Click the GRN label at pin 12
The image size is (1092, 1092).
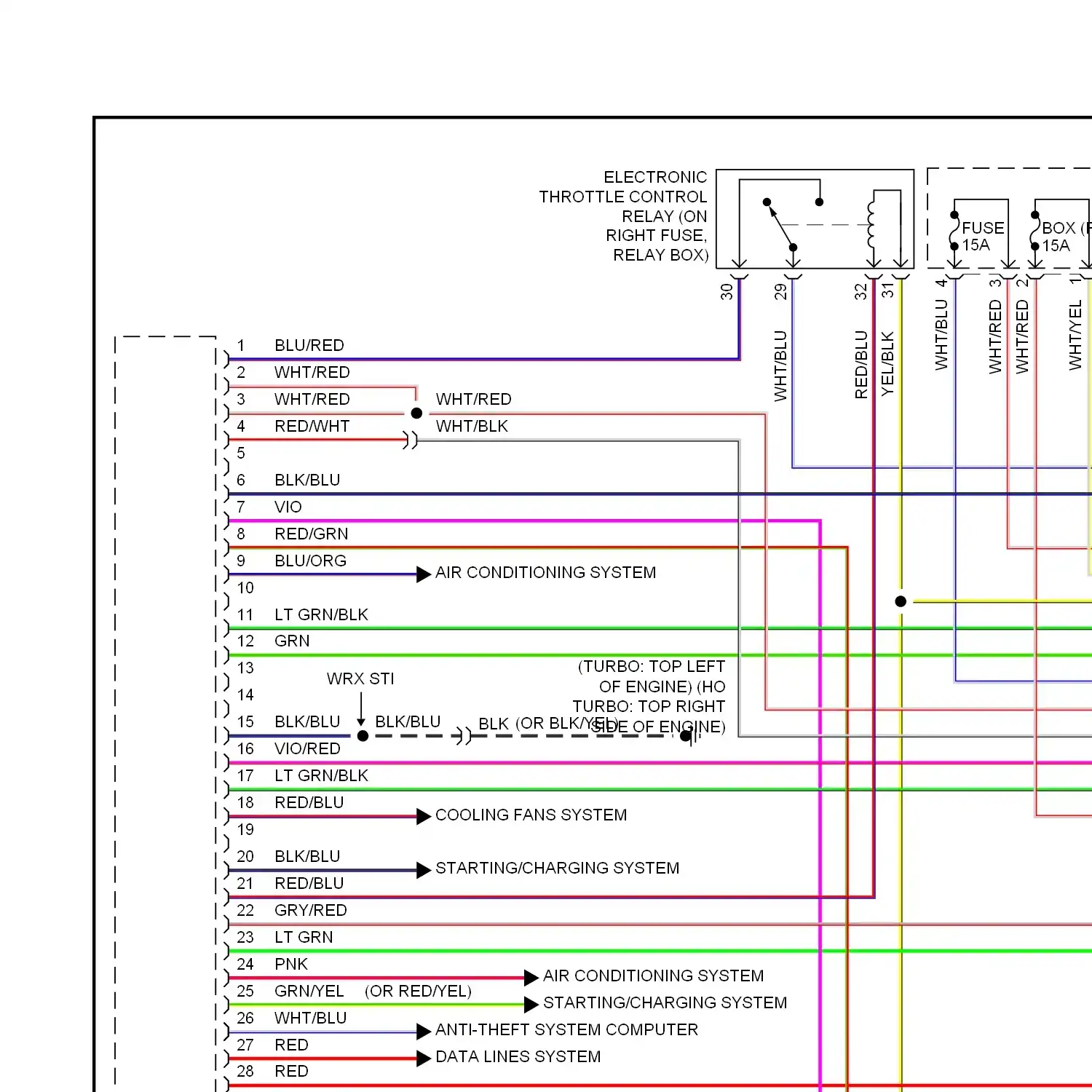292,641
